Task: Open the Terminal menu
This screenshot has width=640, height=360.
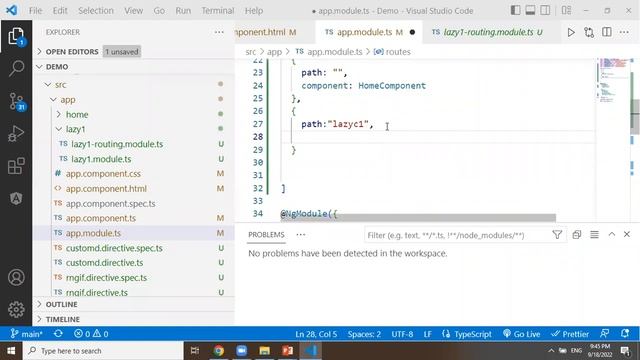Action: (x=218, y=11)
